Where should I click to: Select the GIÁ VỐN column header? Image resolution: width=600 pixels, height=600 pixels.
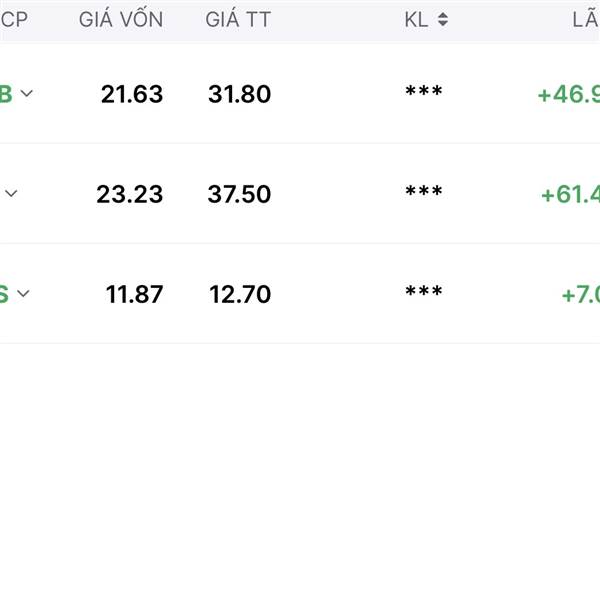[121, 18]
